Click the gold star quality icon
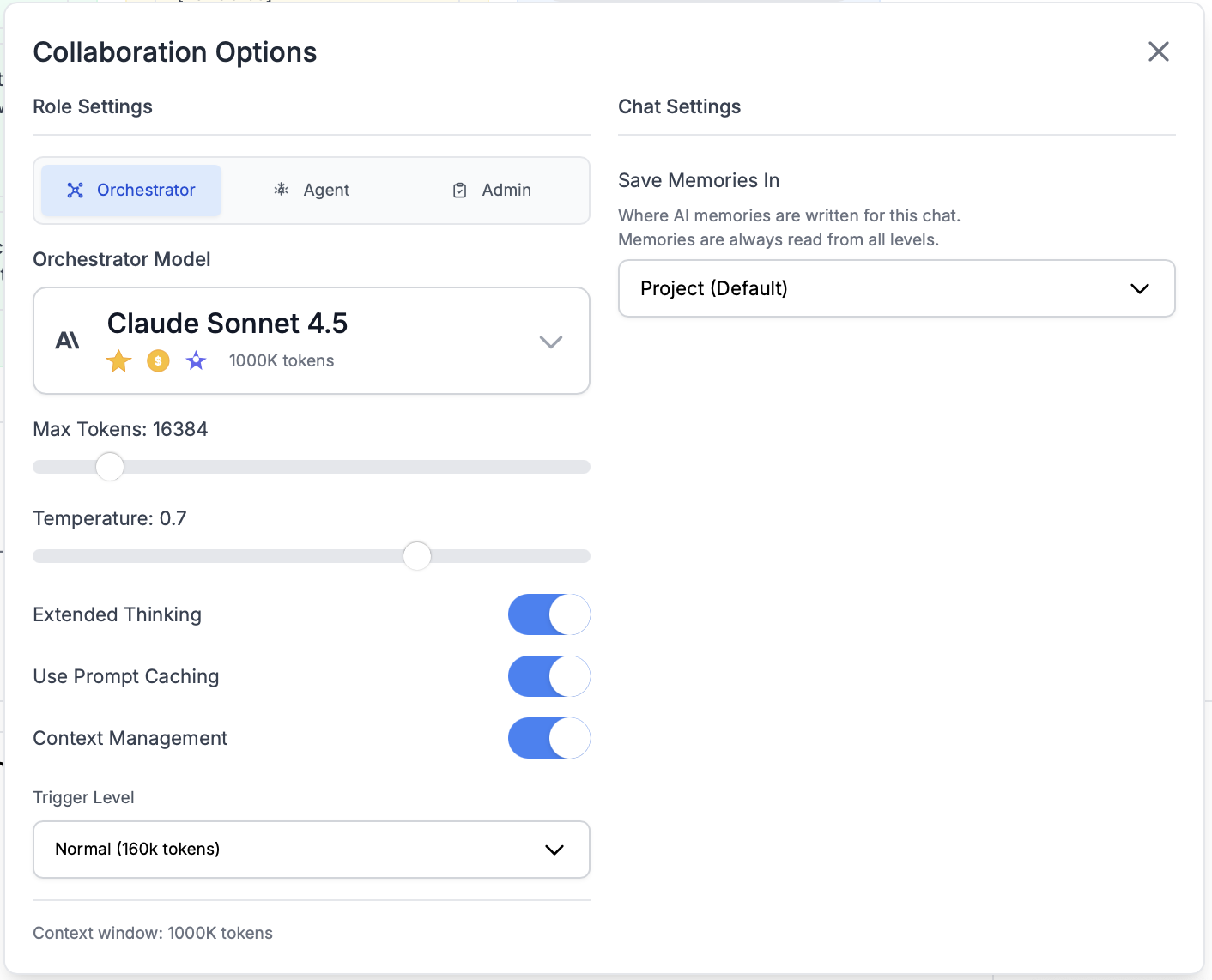 pos(118,360)
